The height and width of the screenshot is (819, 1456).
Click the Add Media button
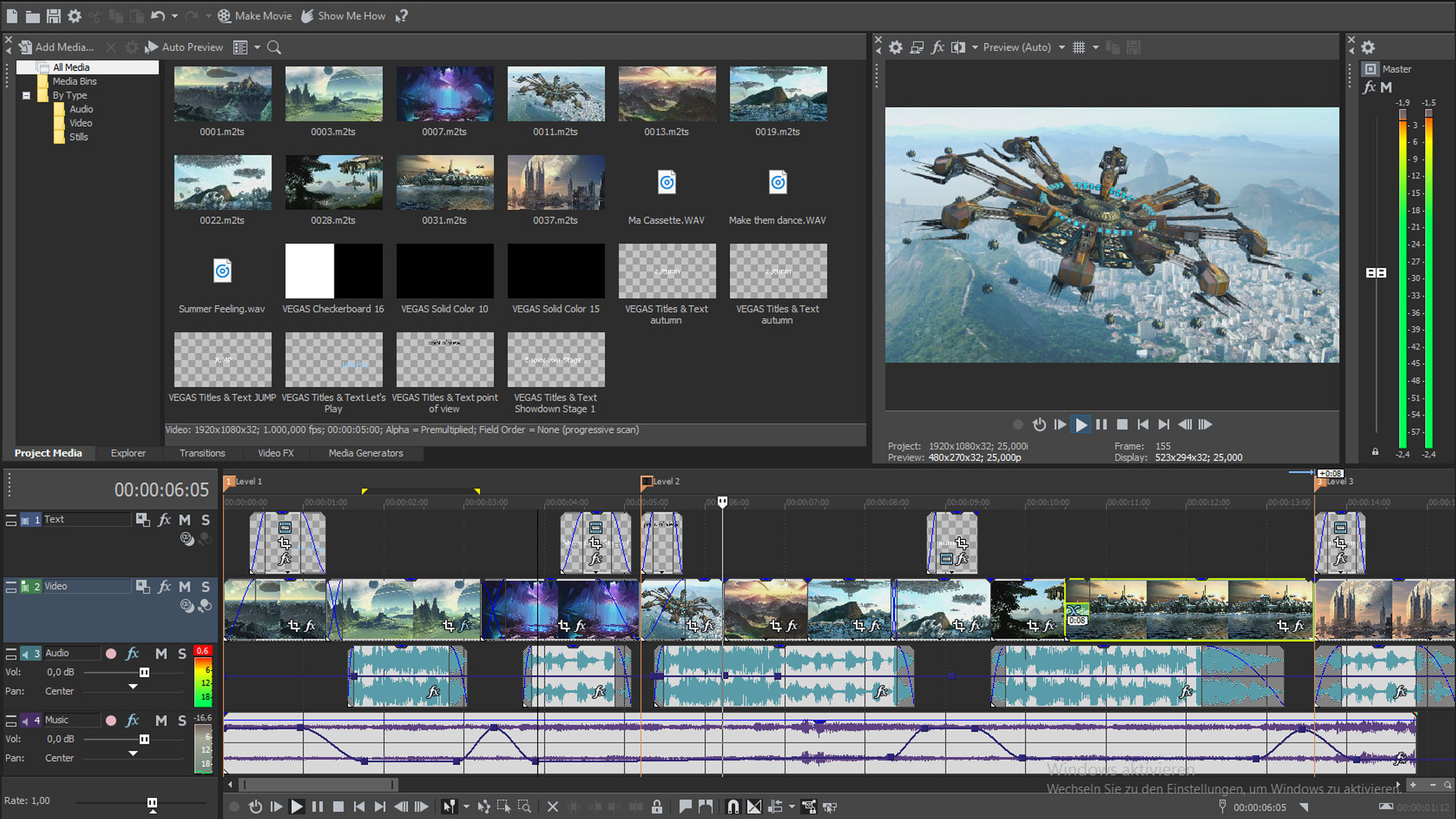pyautogui.click(x=57, y=47)
